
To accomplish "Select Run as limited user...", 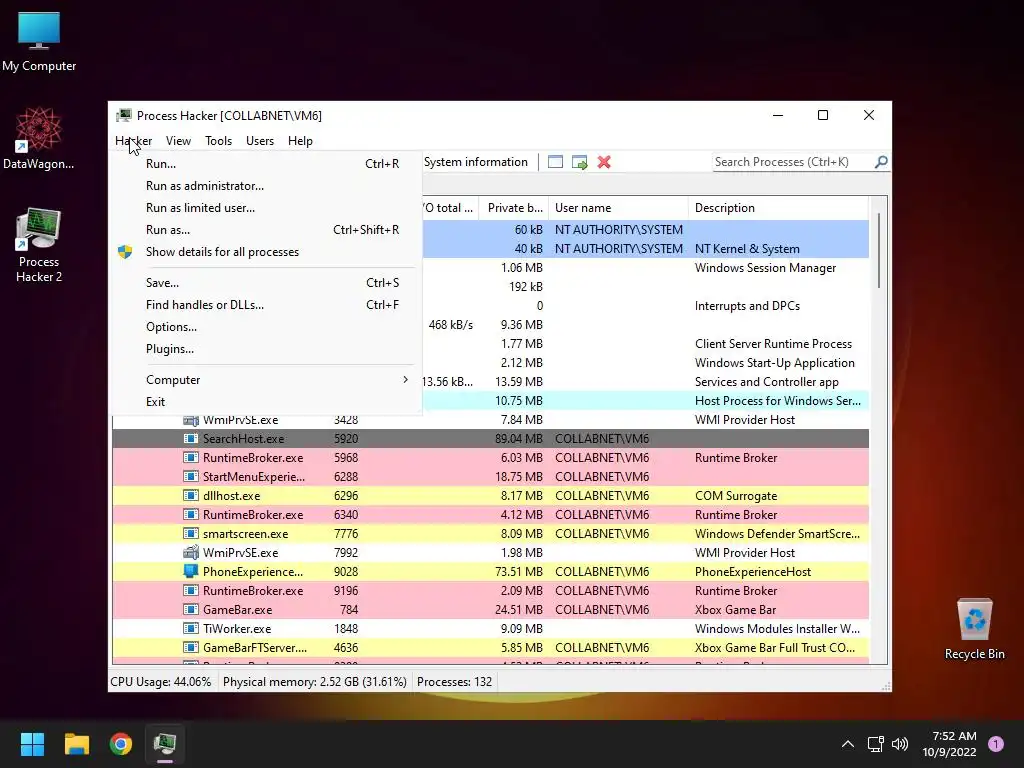I will click(267, 208).
